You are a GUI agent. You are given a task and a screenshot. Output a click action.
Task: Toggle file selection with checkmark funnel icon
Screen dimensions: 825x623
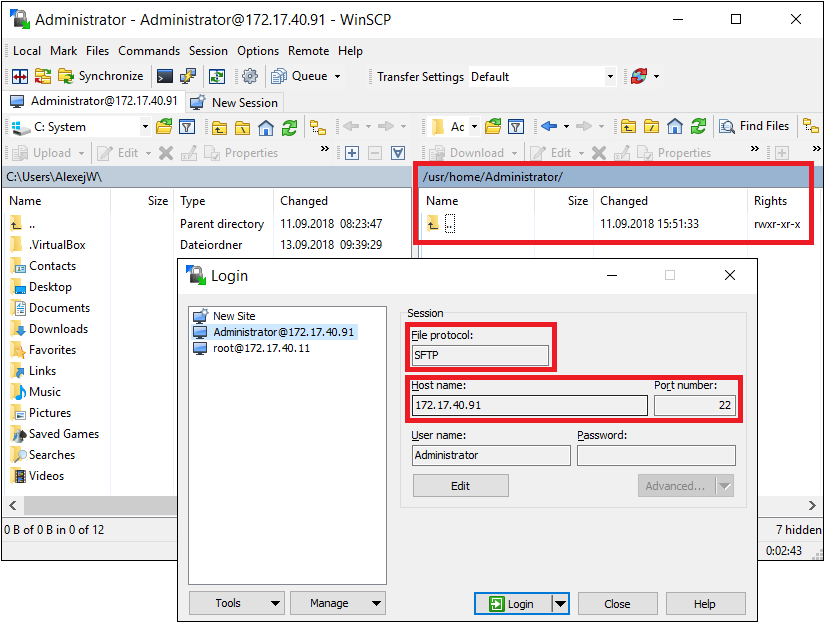(x=397, y=152)
